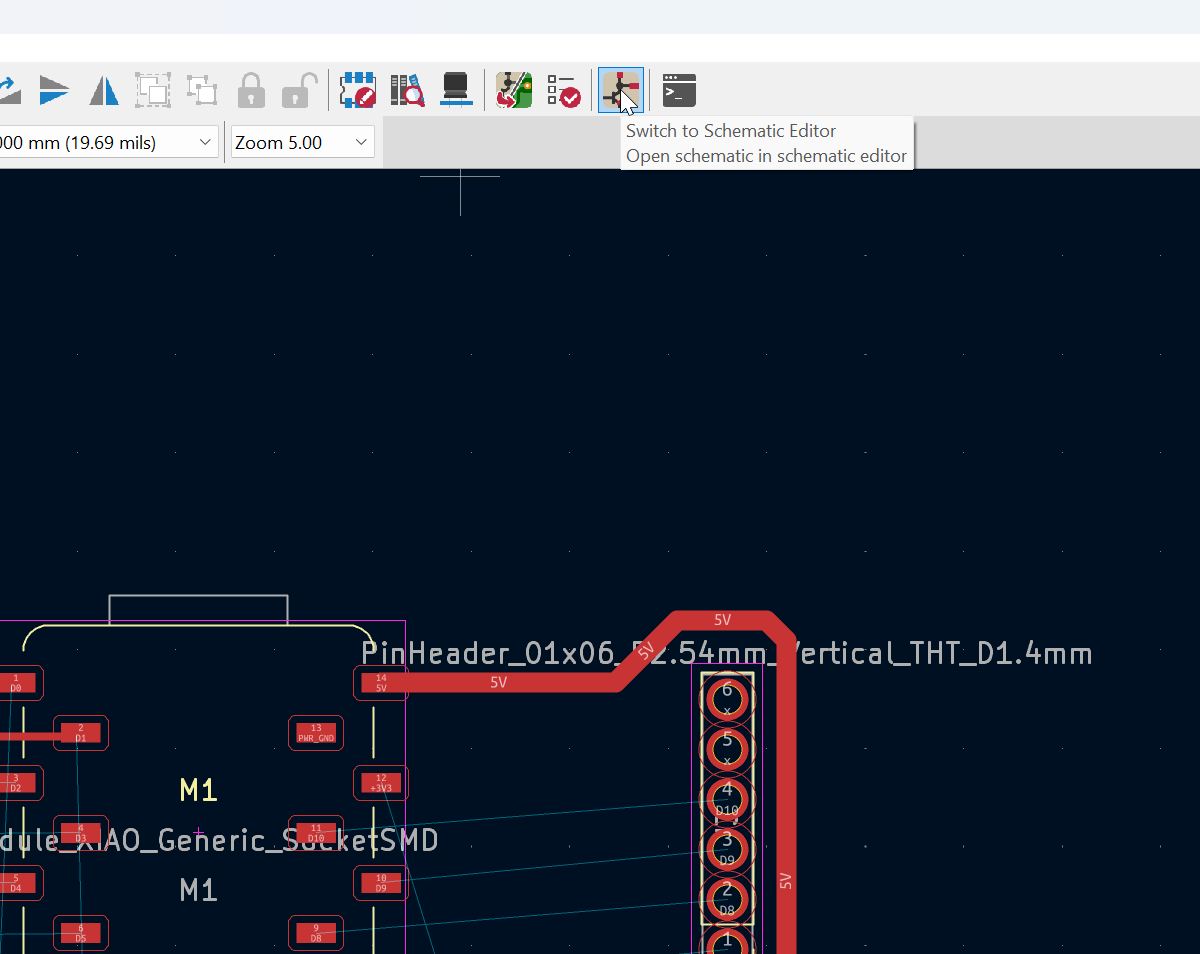Viewport: 1200px width, 954px height.
Task: Ungroup the selected objects
Action: (201, 90)
